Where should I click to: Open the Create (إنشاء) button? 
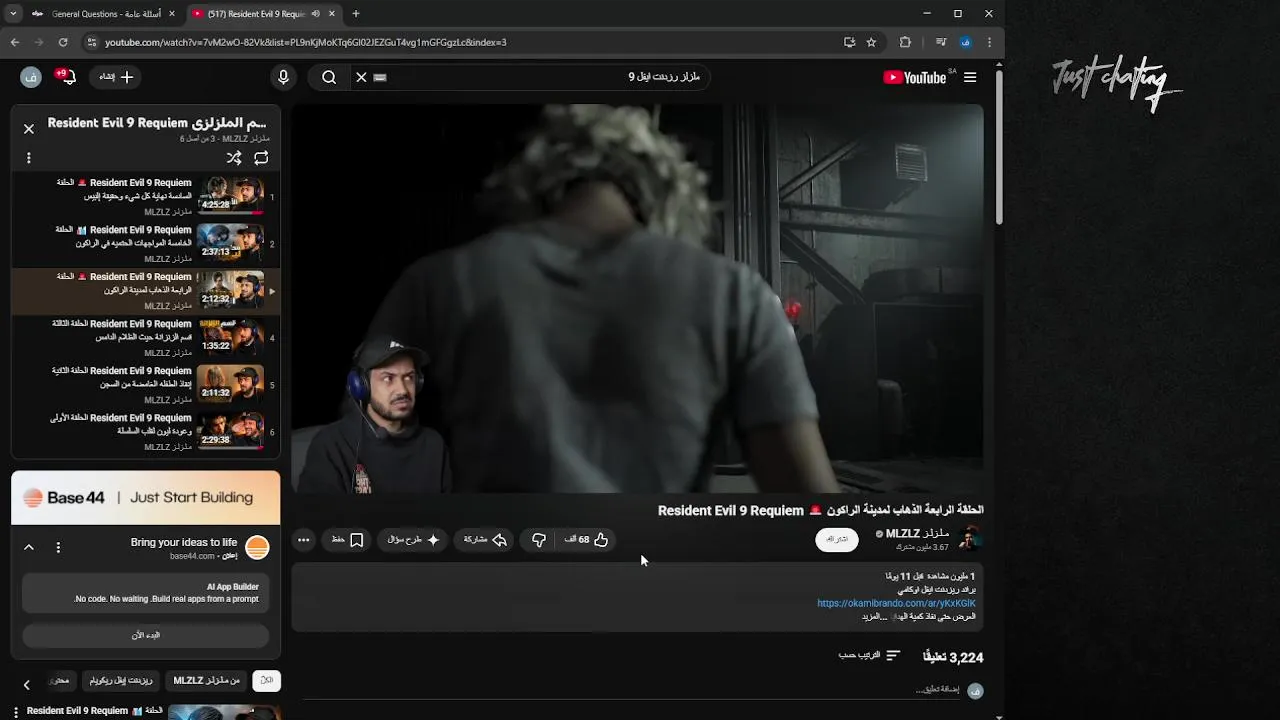[116, 77]
